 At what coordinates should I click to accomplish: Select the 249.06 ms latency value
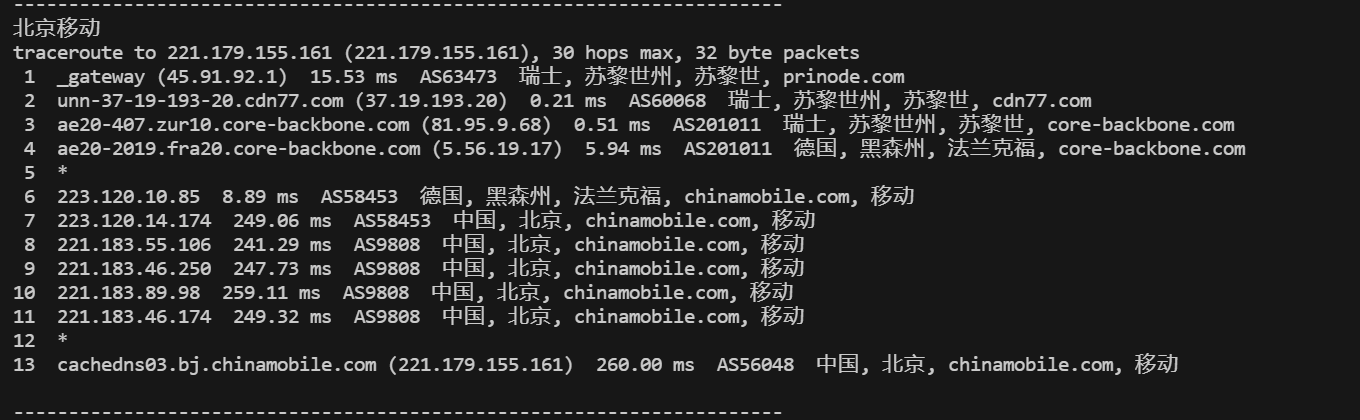click(x=277, y=221)
